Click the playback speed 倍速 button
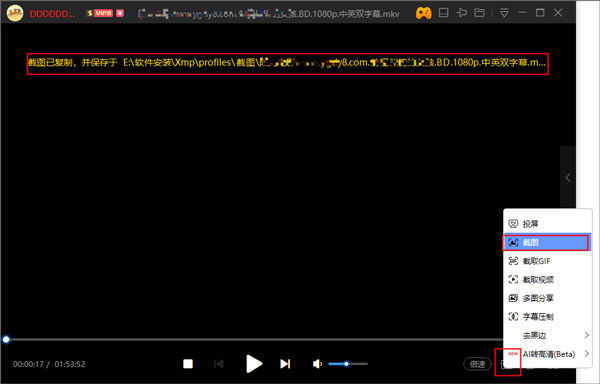Screen dimensions: 600x384 pyautogui.click(x=477, y=364)
